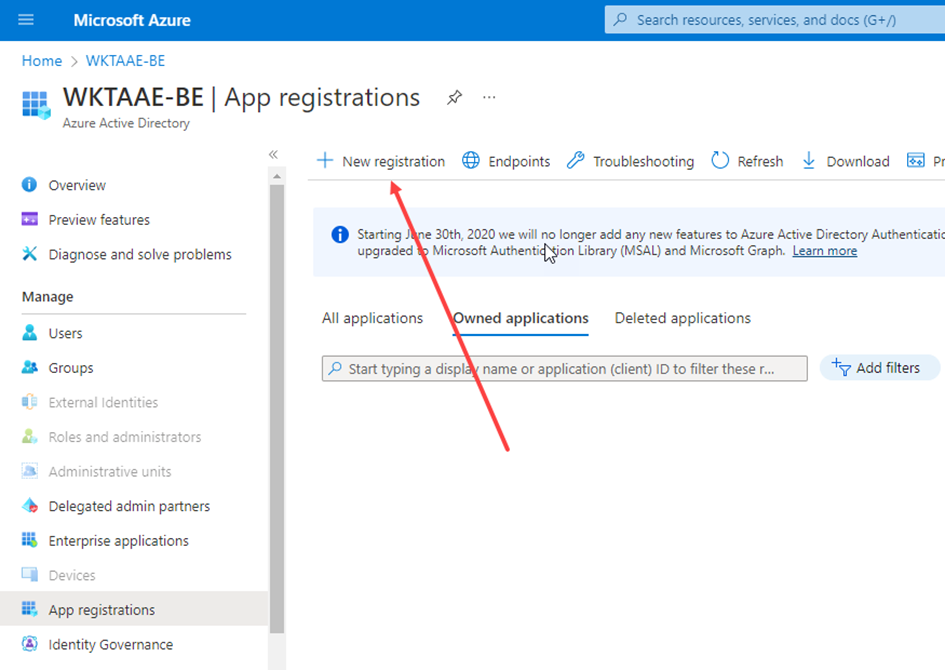Pin the App registrations blade
This screenshot has height=670, width=945.
point(454,97)
